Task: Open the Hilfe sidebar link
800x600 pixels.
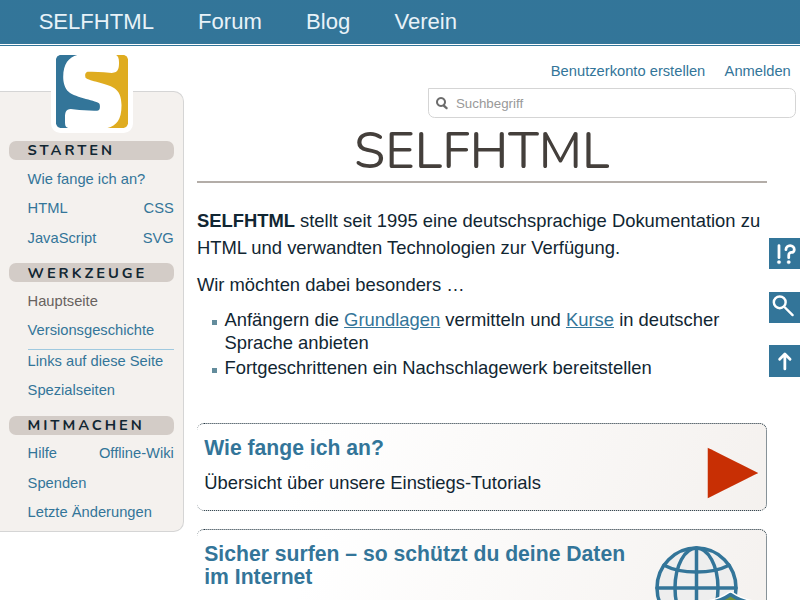Action: pos(42,453)
